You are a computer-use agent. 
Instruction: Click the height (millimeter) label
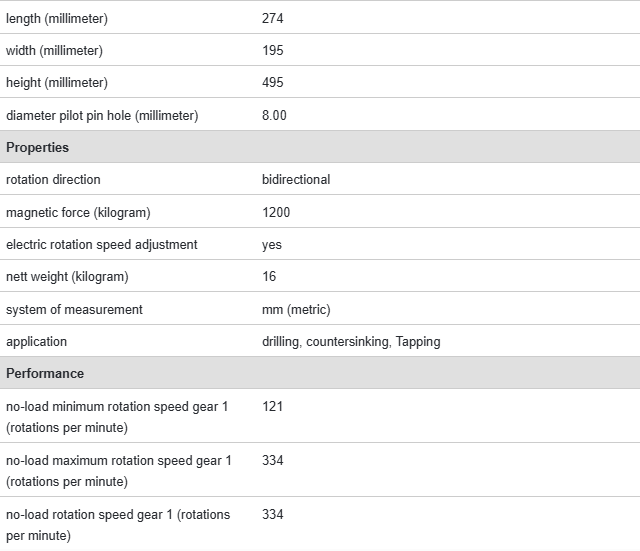point(57,82)
